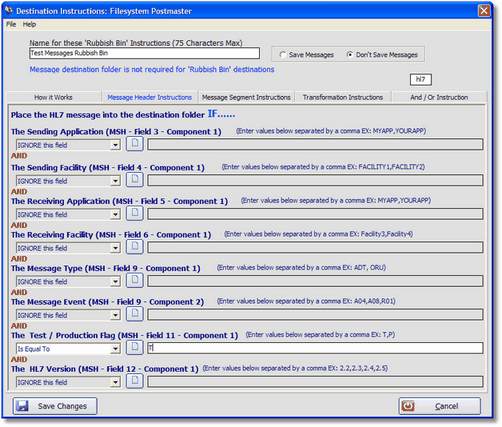Click the Cancel button
The width and height of the screenshot is (502, 427).
coord(440,406)
